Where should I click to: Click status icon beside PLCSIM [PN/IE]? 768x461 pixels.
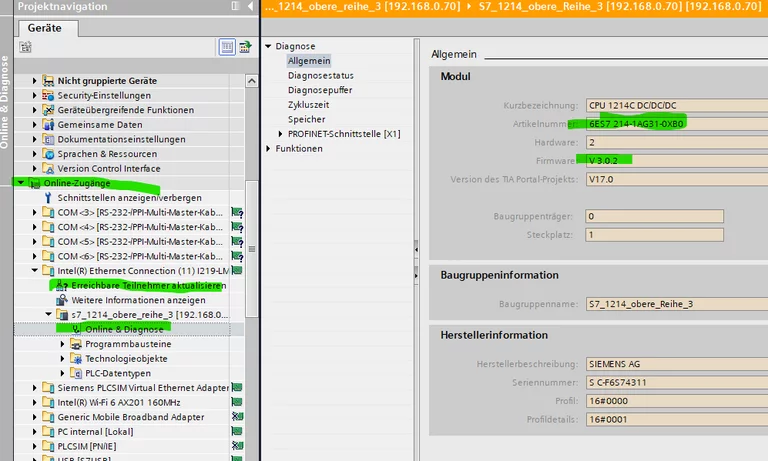click(x=238, y=446)
